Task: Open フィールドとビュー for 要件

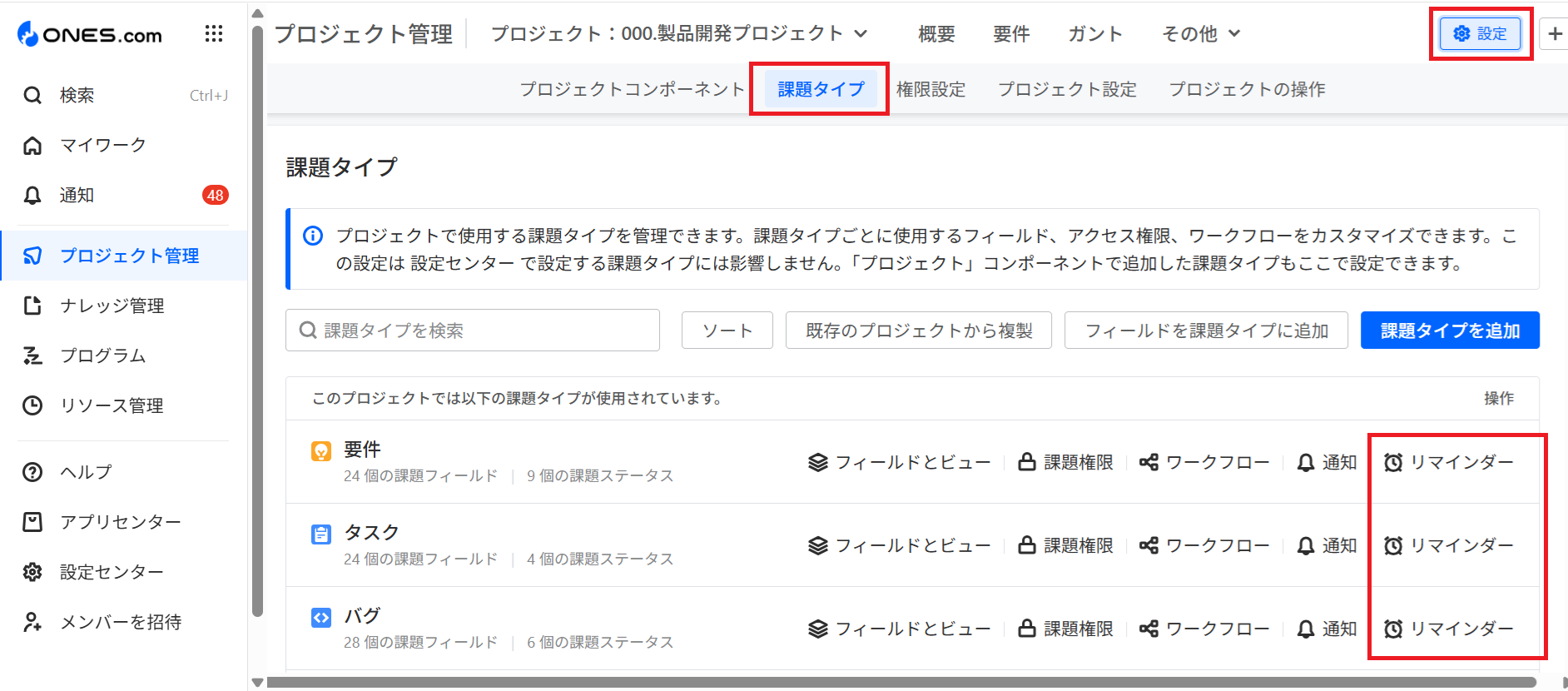Action: 900,462
